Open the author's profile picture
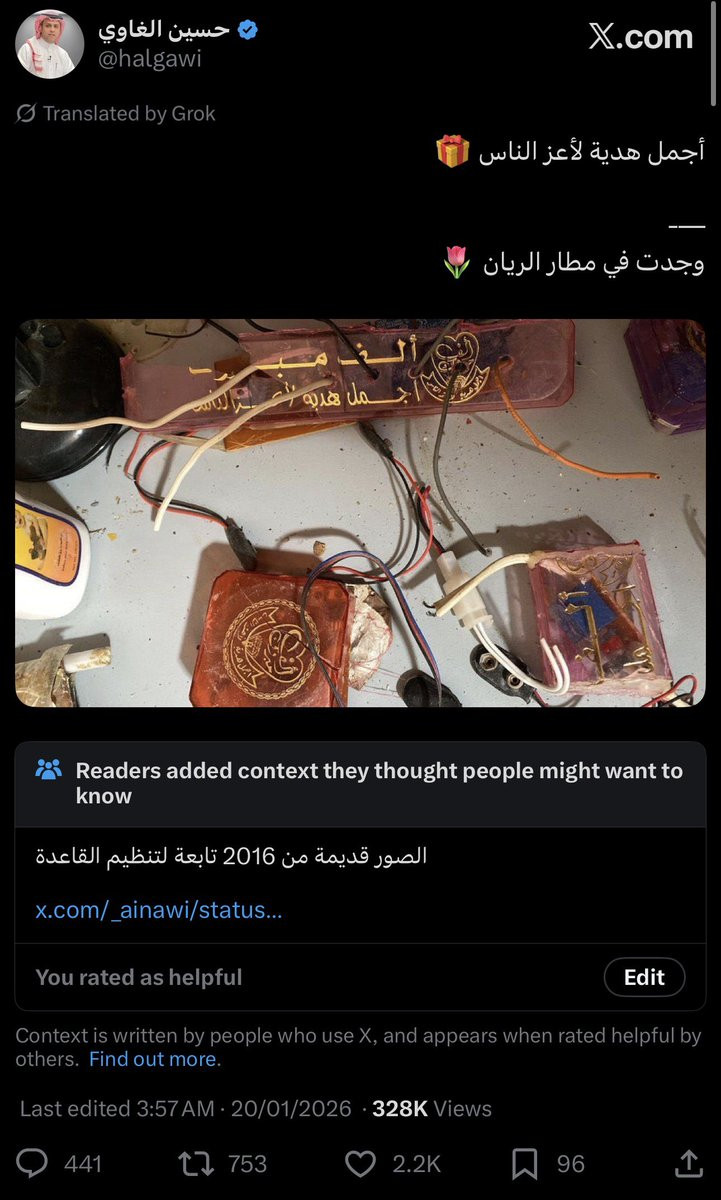Screen dimensions: 721x1200 click(x=50, y=45)
